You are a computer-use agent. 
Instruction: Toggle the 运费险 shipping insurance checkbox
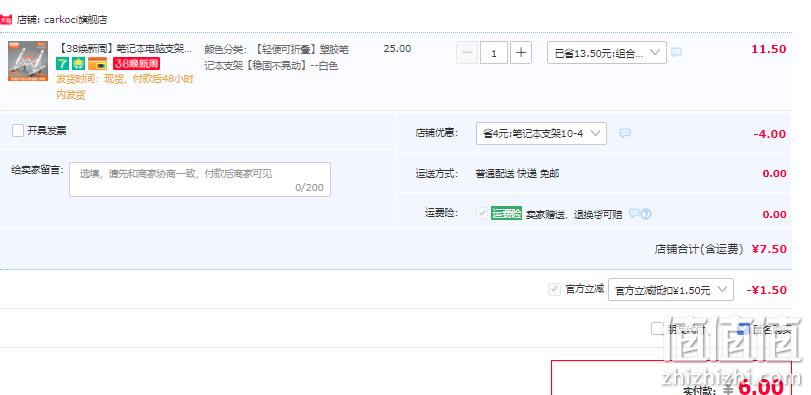point(482,213)
